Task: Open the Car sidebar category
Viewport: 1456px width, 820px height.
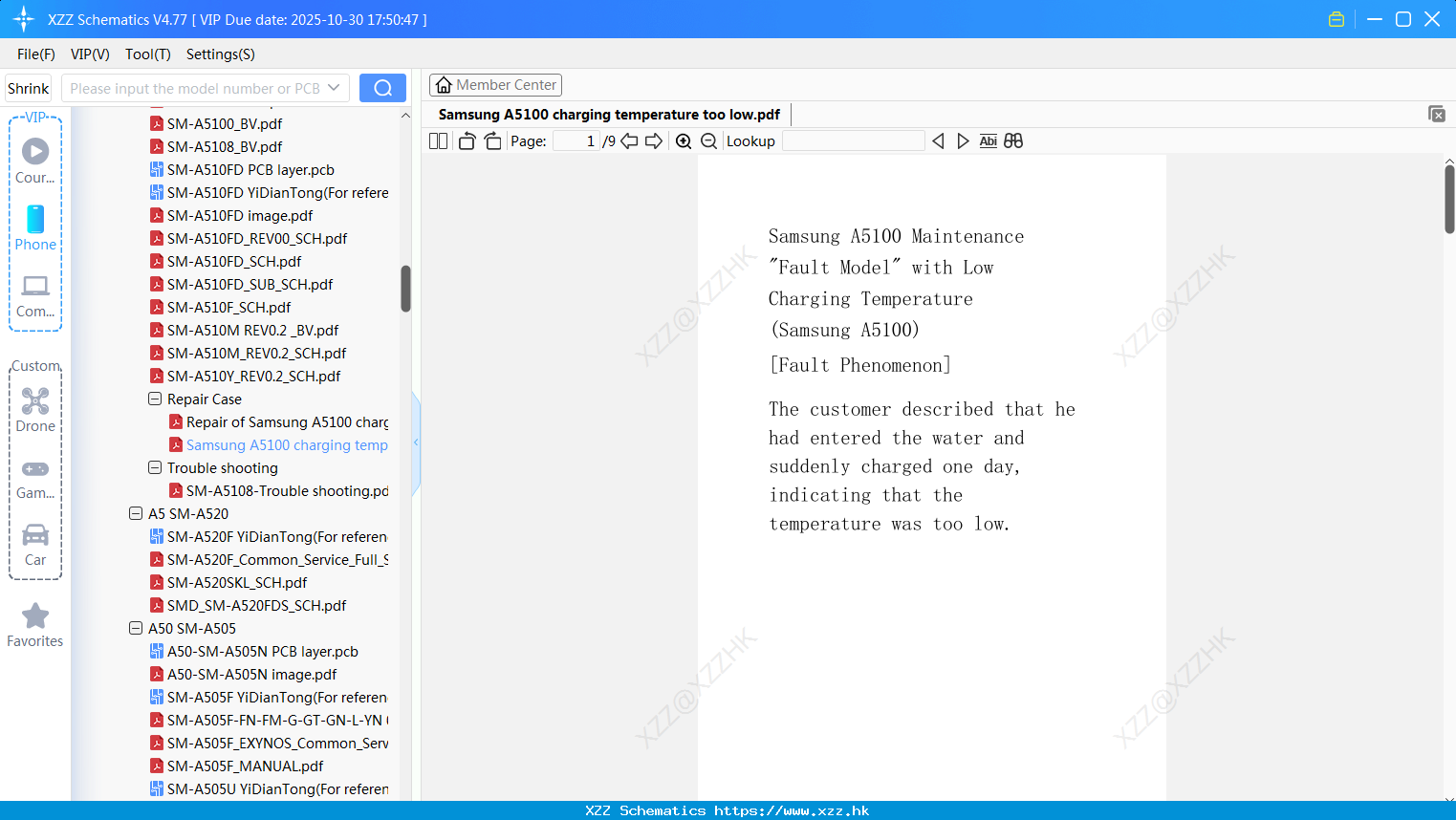Action: tap(35, 545)
